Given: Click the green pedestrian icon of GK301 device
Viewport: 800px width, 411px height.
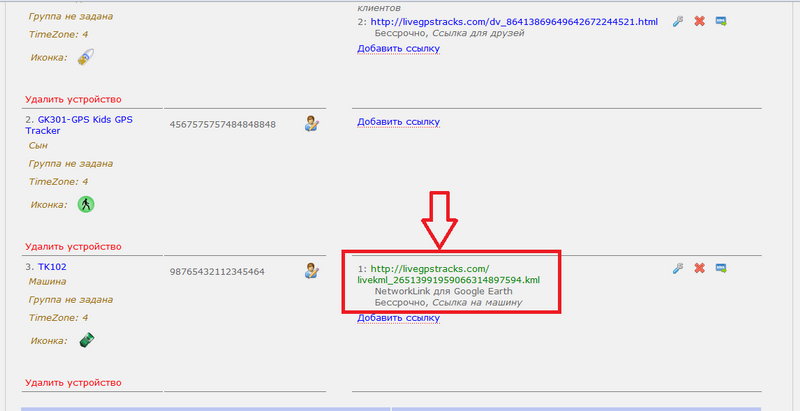Looking at the screenshot, I should (x=86, y=204).
